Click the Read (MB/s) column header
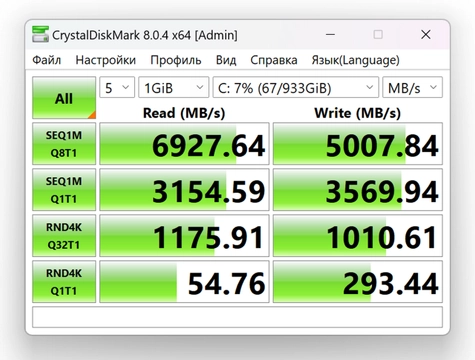 tap(184, 113)
